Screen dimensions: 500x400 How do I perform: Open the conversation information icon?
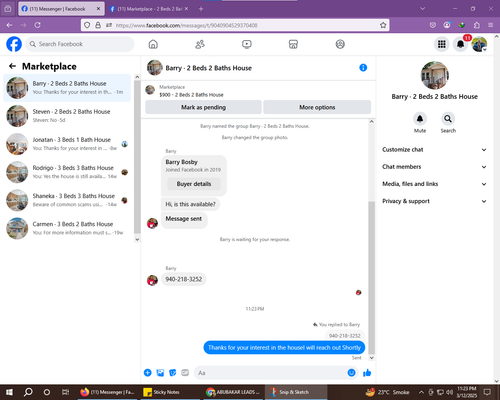coord(363,68)
